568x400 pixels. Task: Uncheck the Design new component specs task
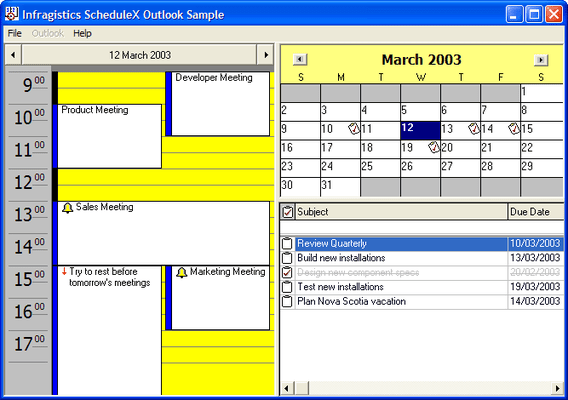click(x=287, y=272)
